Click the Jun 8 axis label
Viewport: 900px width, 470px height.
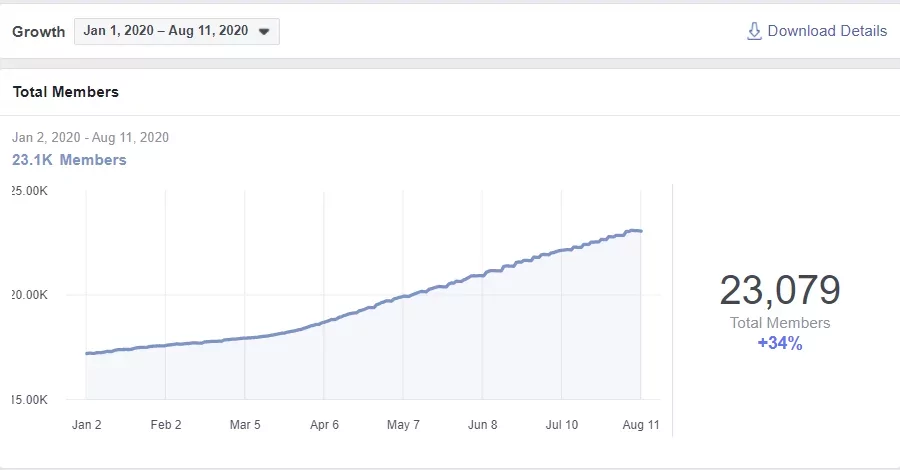tap(482, 425)
